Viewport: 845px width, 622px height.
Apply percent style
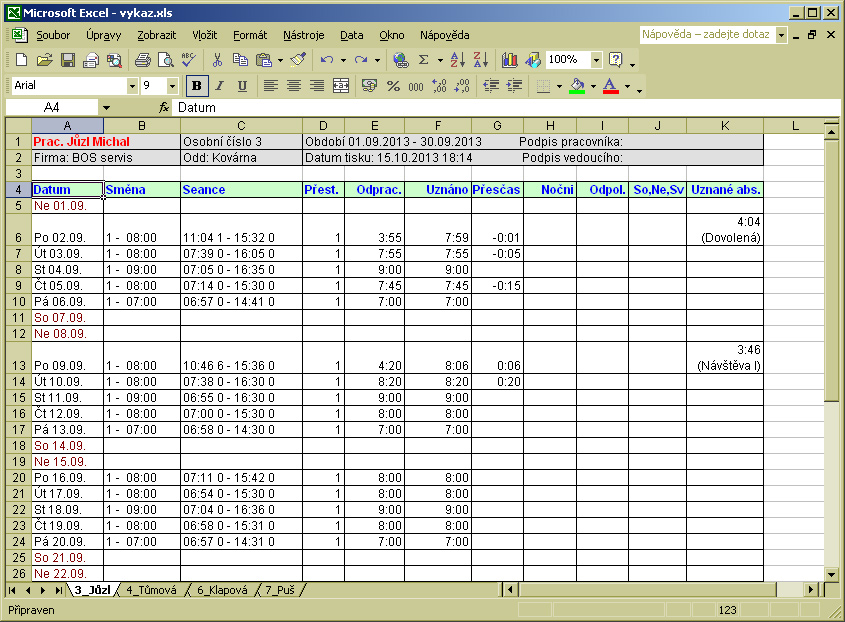point(393,86)
